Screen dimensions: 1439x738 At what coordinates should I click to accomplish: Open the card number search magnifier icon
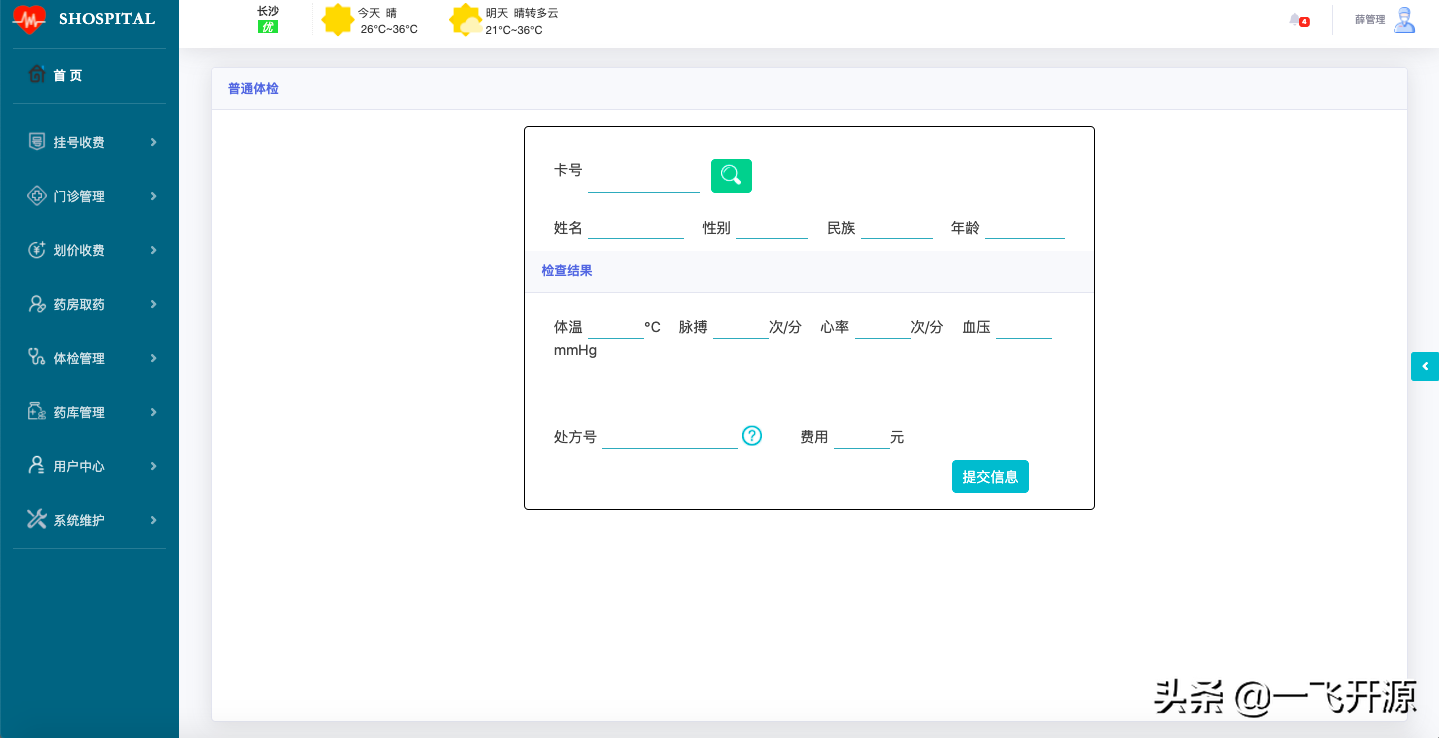point(730,176)
